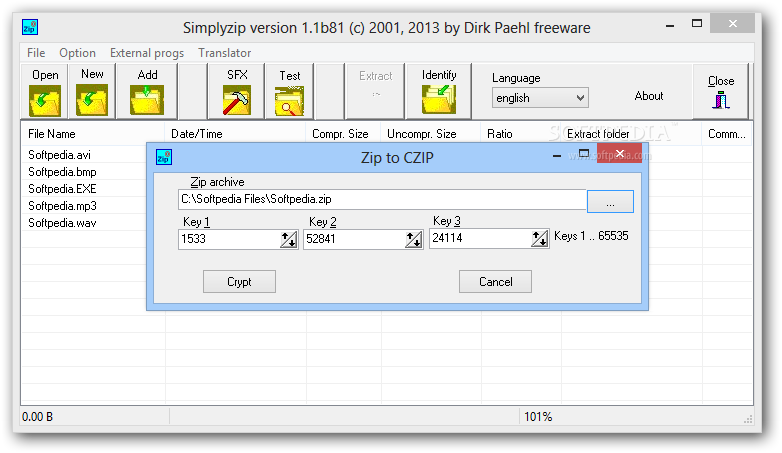Screen dimensions: 782x453
Task: Click into the Key 3 value field
Action: pos(480,238)
